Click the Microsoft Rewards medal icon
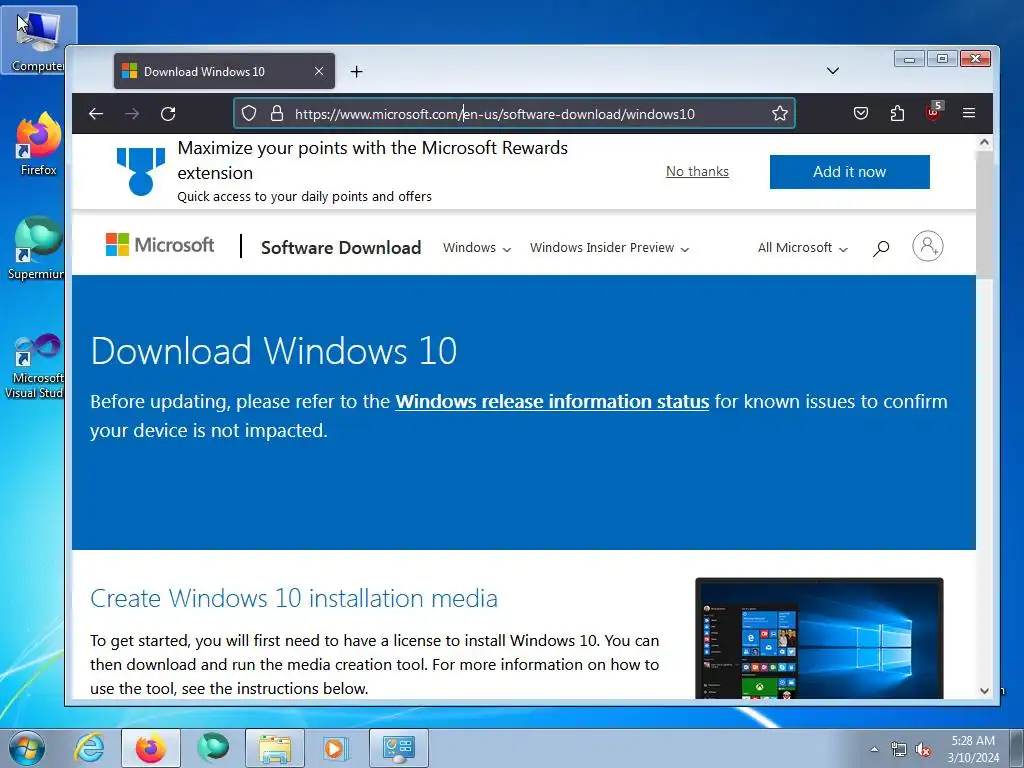This screenshot has height=768, width=1024. (x=140, y=171)
